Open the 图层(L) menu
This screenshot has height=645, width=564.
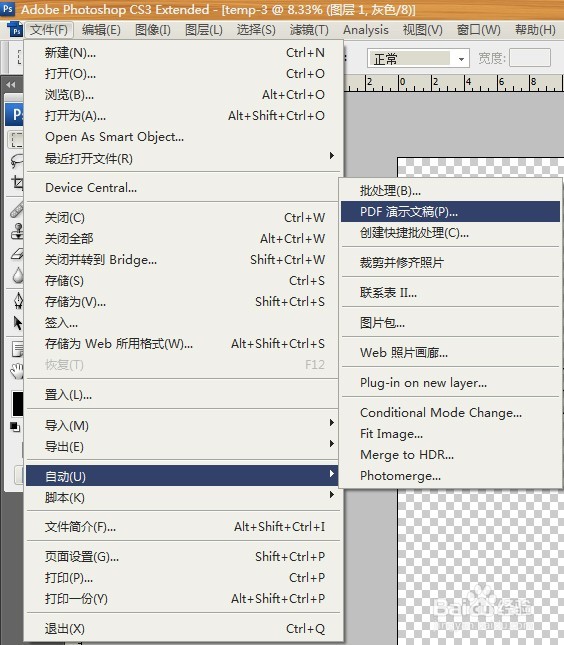[x=204, y=30]
